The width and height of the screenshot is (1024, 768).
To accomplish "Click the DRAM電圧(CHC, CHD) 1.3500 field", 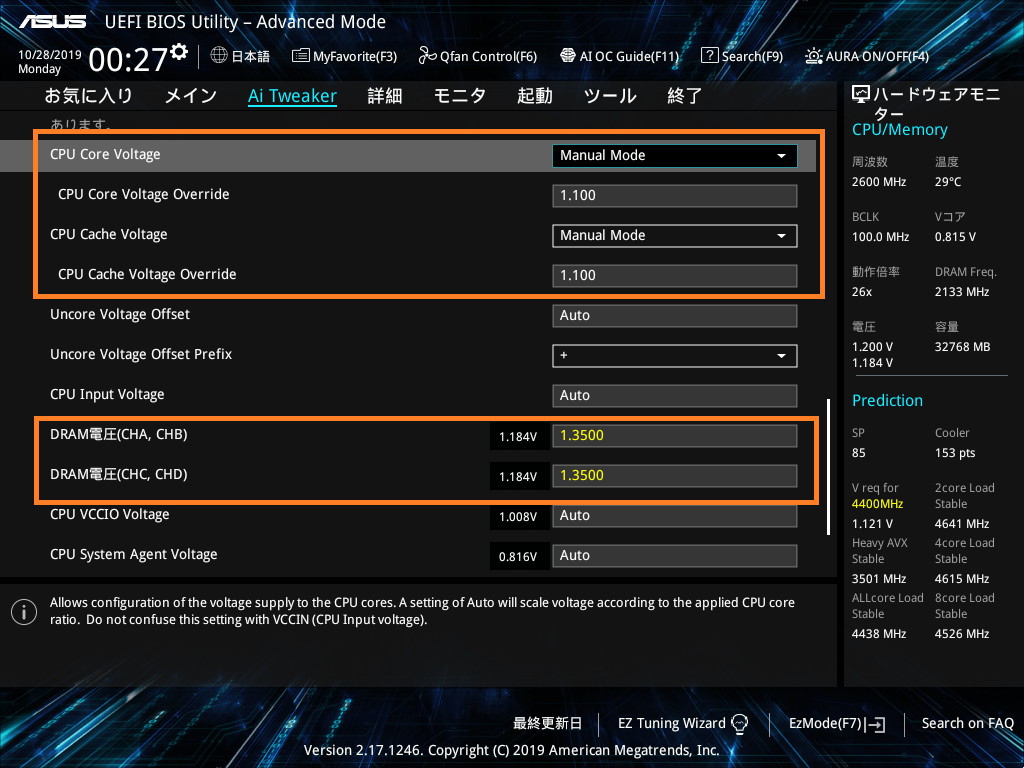I will (x=675, y=475).
